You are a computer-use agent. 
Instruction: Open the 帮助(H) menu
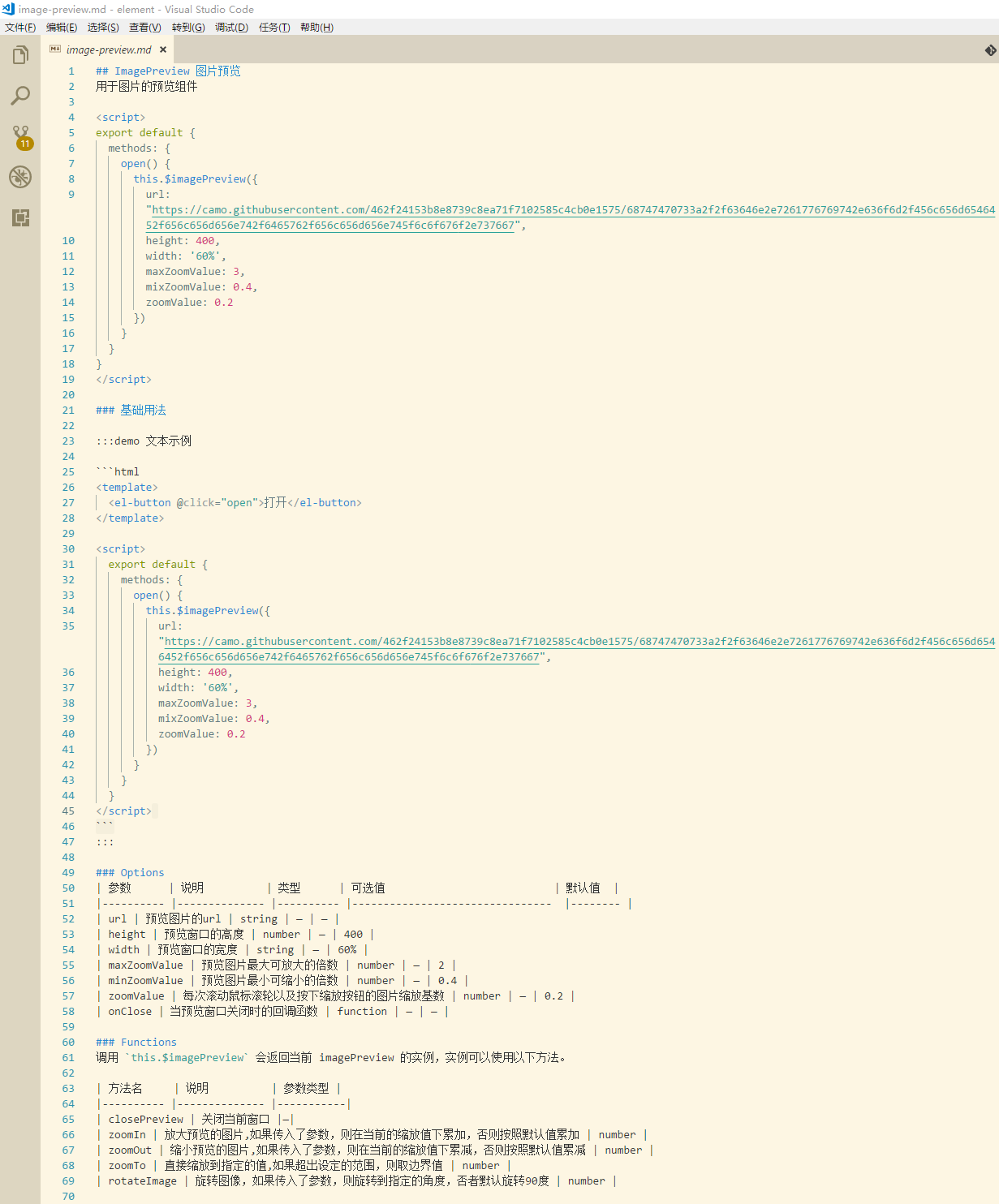tap(316, 28)
